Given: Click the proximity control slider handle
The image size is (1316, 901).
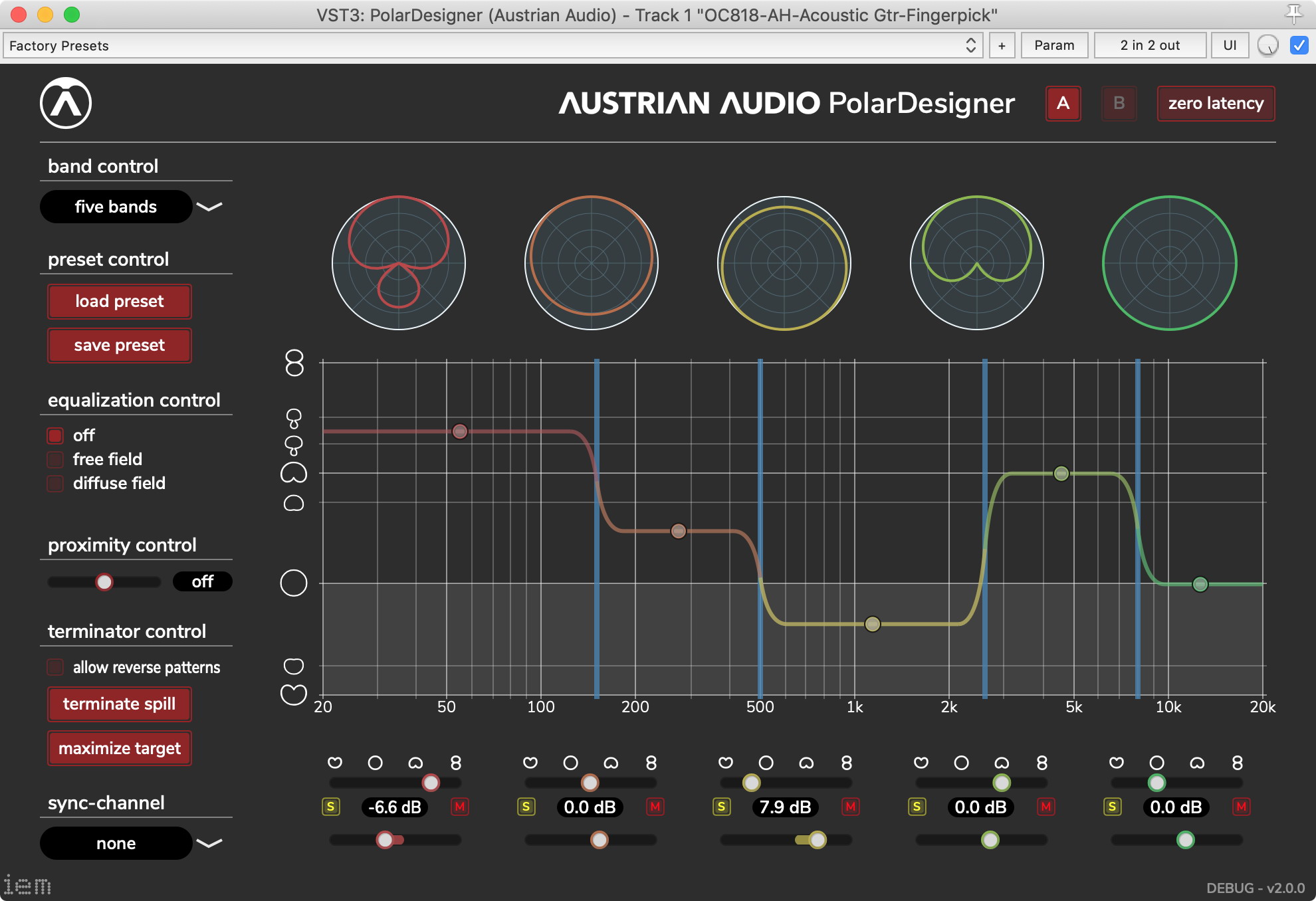Looking at the screenshot, I should 104,582.
